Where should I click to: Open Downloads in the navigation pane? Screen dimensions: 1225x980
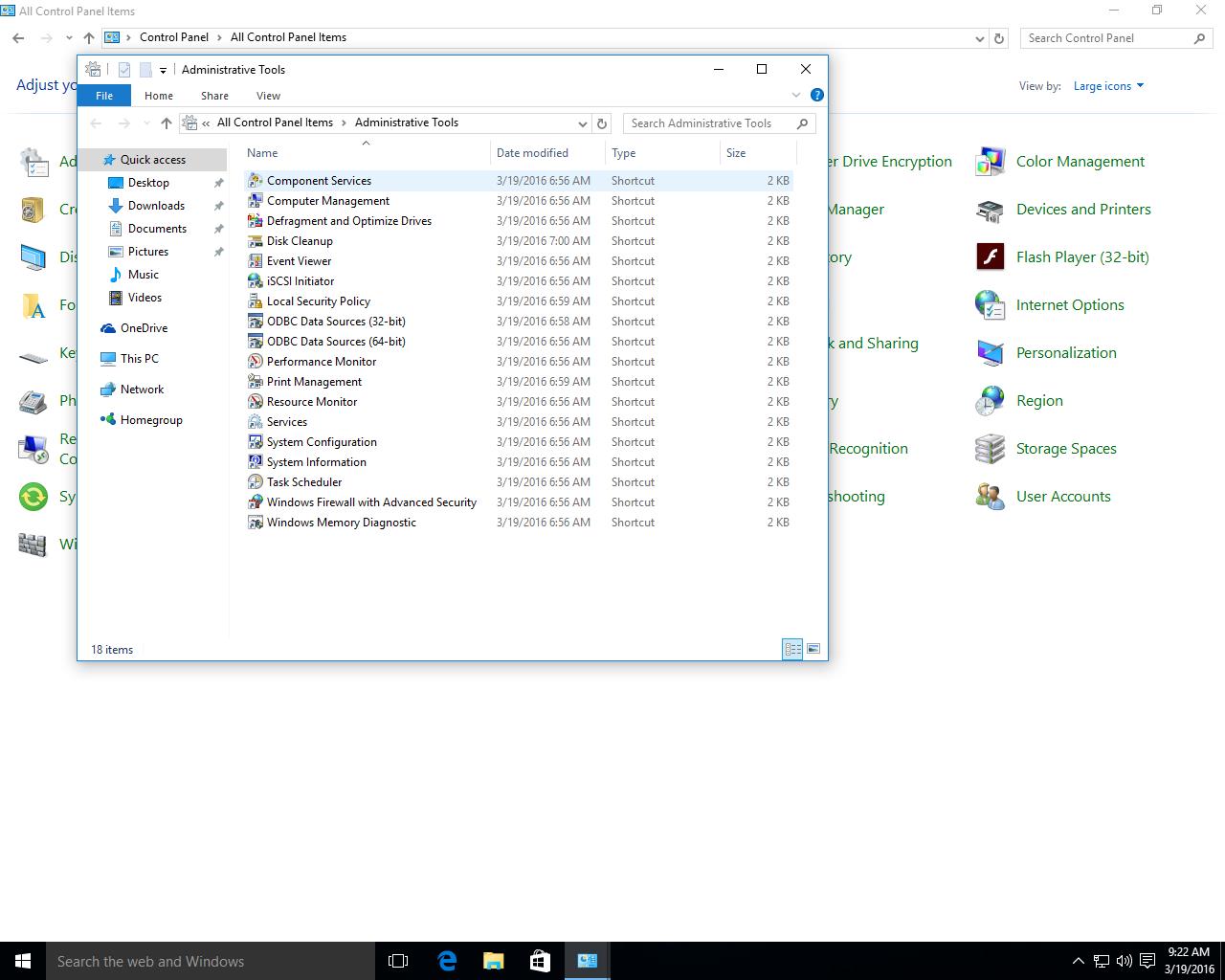(x=156, y=206)
